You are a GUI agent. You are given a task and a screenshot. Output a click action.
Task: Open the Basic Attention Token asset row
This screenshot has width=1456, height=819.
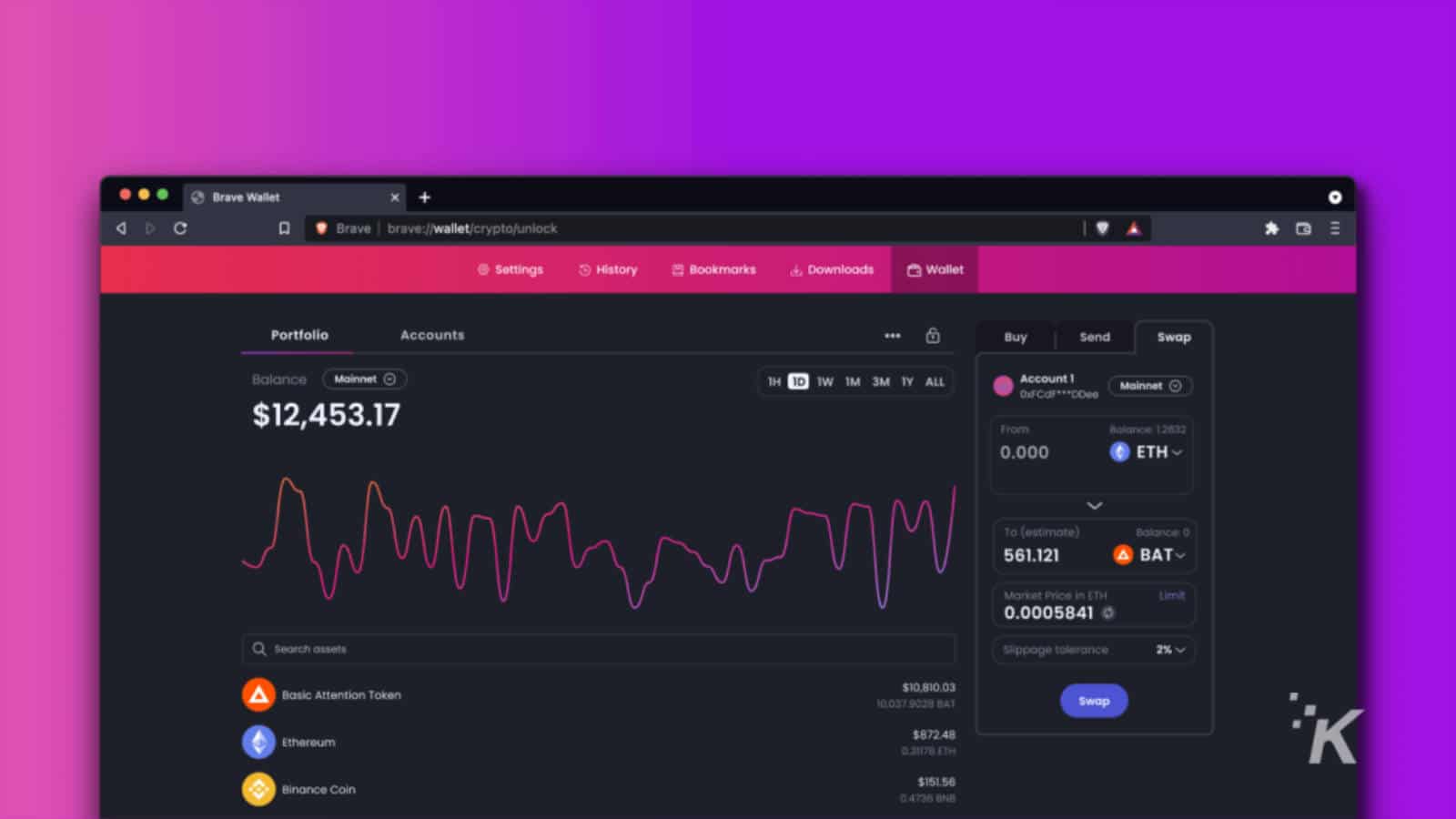click(x=599, y=694)
